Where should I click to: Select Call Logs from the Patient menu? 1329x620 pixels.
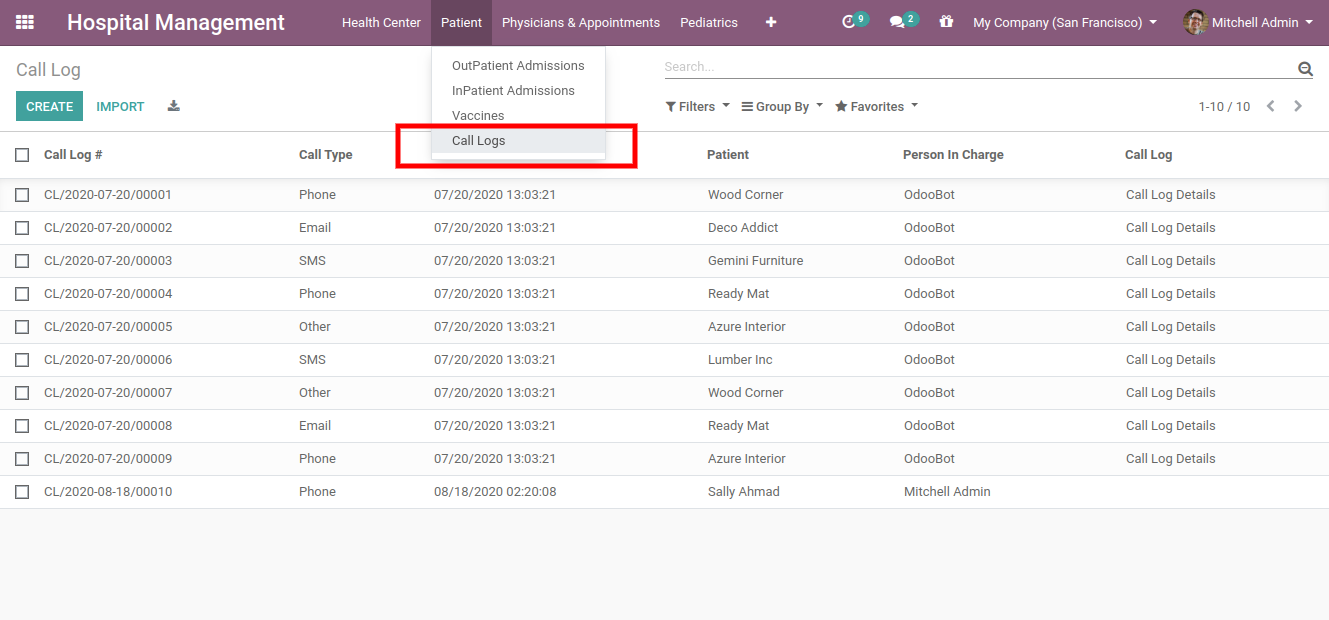pos(478,141)
